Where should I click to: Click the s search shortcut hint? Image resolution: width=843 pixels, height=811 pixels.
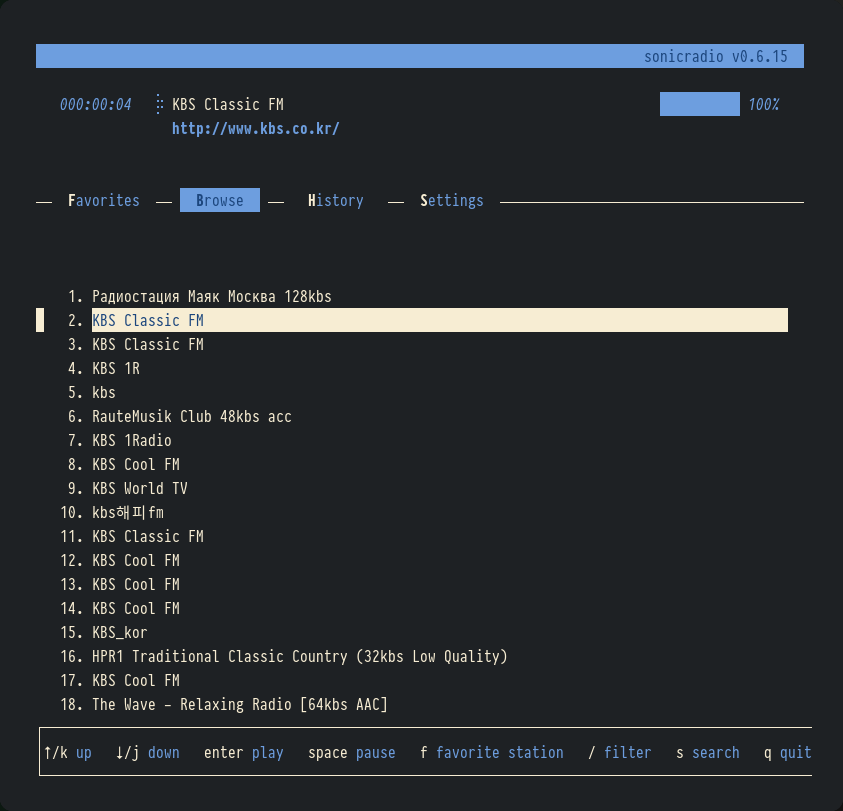(x=708, y=752)
